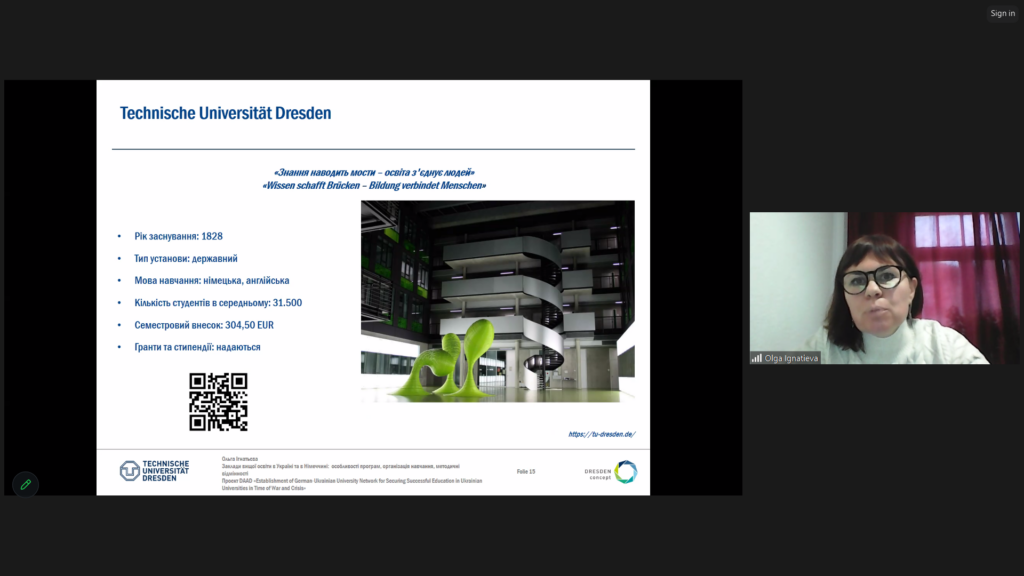Click the Olga Ignatieva name label
Screen dimensions: 1024x576
791,358
